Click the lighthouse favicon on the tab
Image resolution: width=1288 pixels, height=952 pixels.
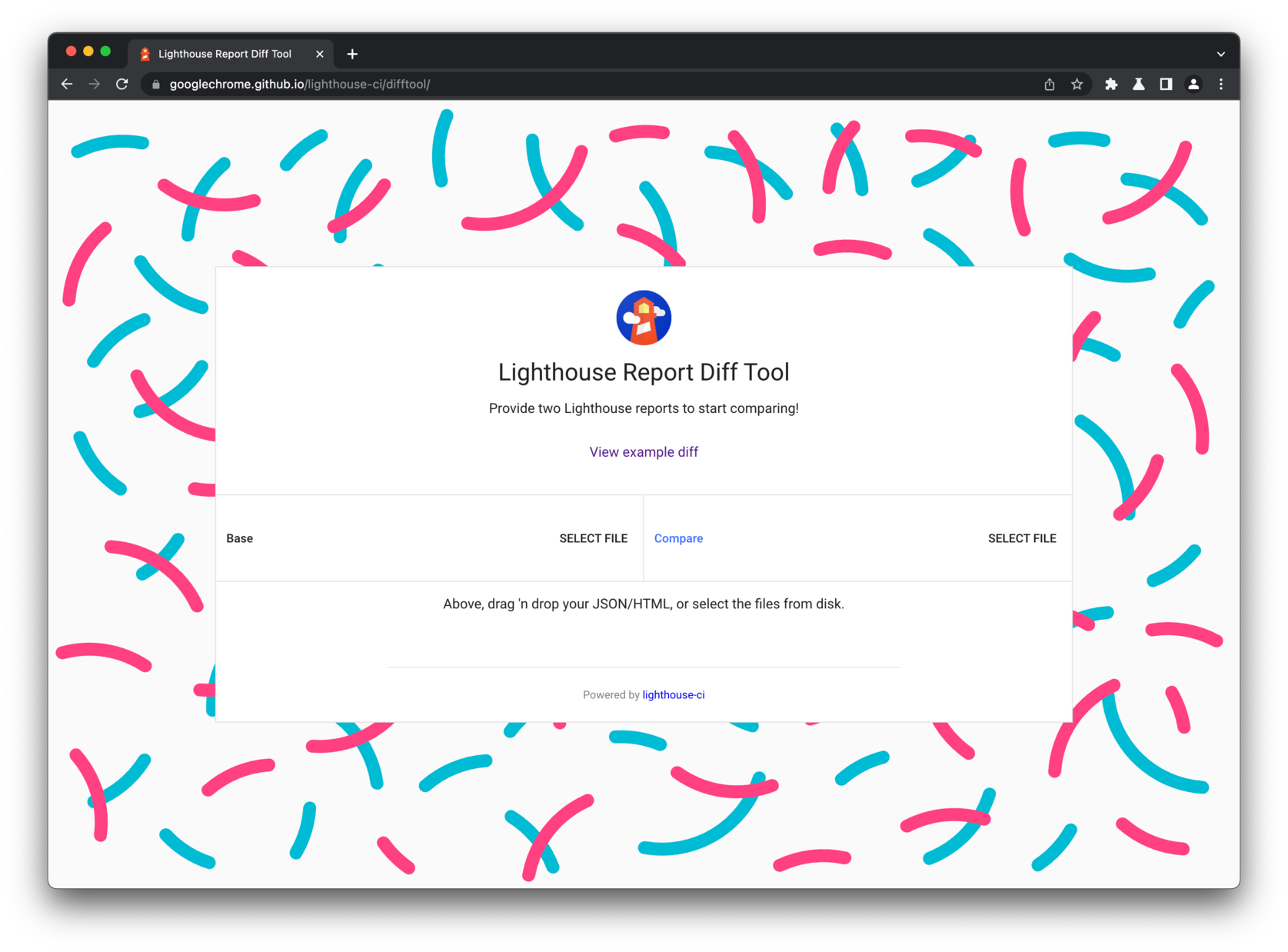[145, 54]
